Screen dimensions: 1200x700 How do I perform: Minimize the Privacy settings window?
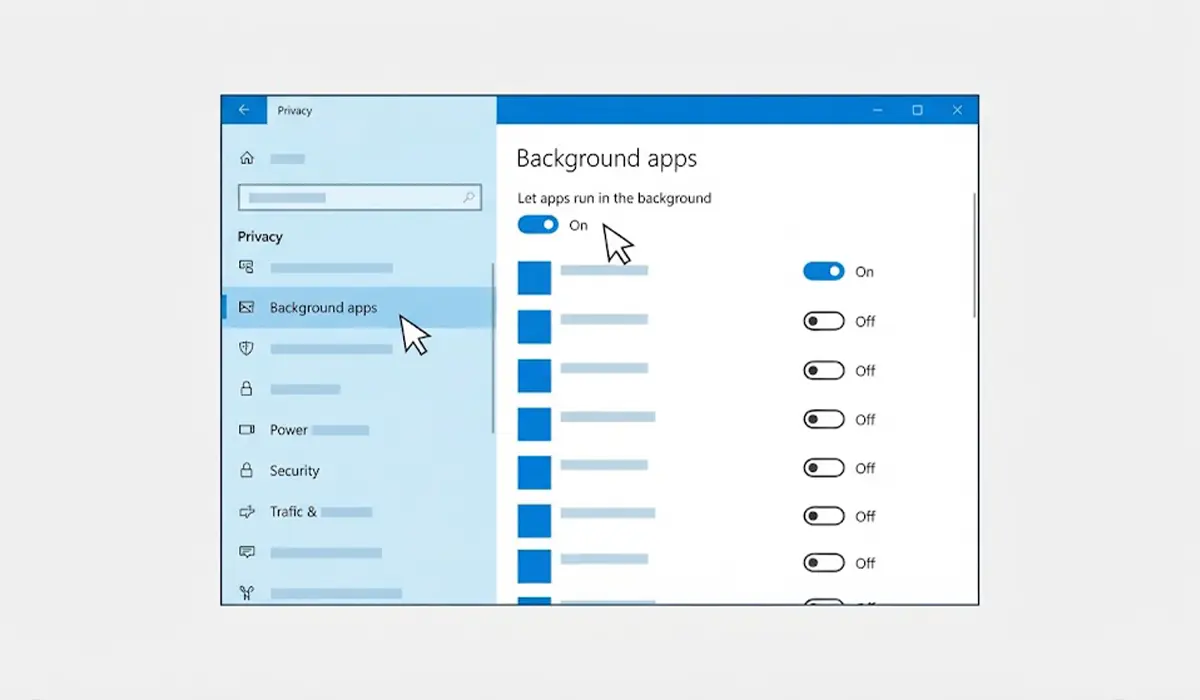coord(877,110)
